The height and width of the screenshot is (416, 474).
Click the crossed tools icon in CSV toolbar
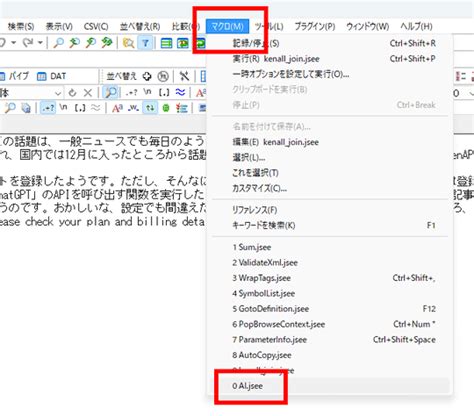(184, 76)
